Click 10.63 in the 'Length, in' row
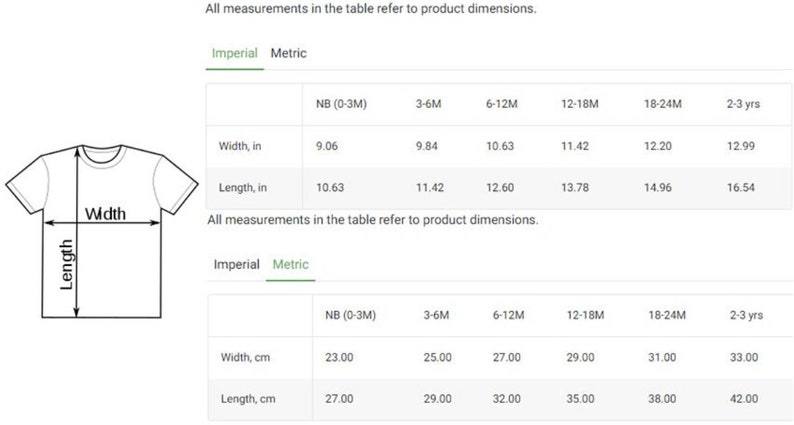The image size is (794, 425). pos(330,187)
